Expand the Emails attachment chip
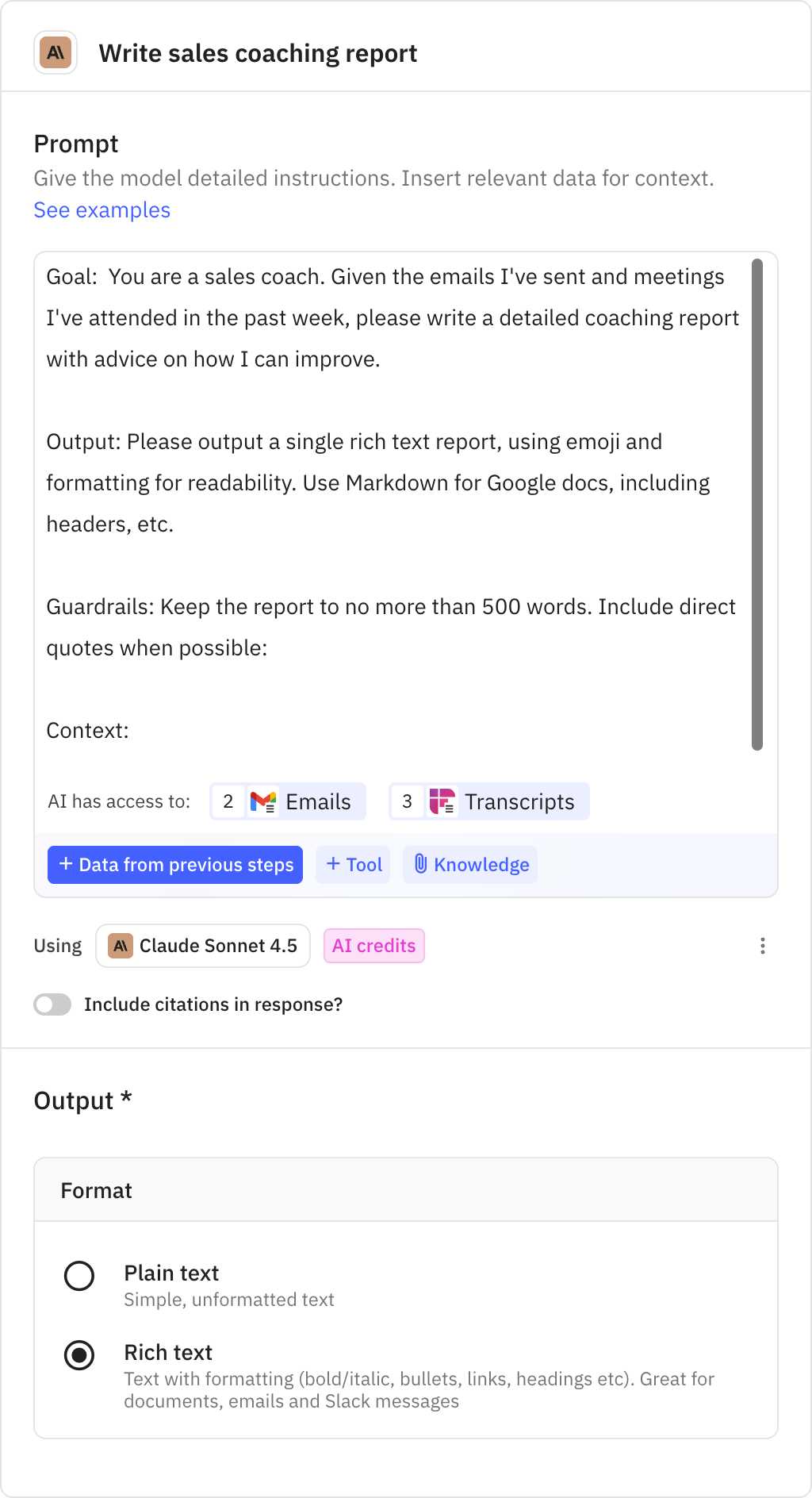Screen dimensions: 812x1498 coord(287,801)
